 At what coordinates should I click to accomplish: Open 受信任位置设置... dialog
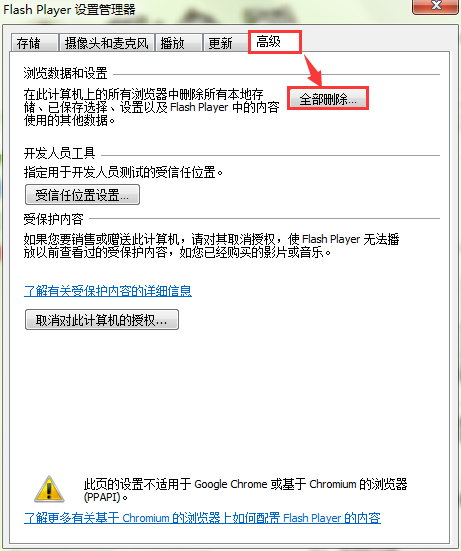point(82,195)
